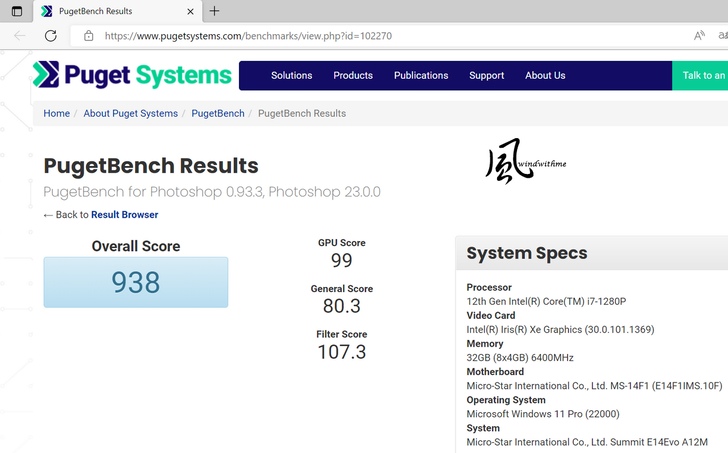Viewport: 728px width, 453px height.
Task: Click the Puget Systems logo
Action: tap(132, 75)
